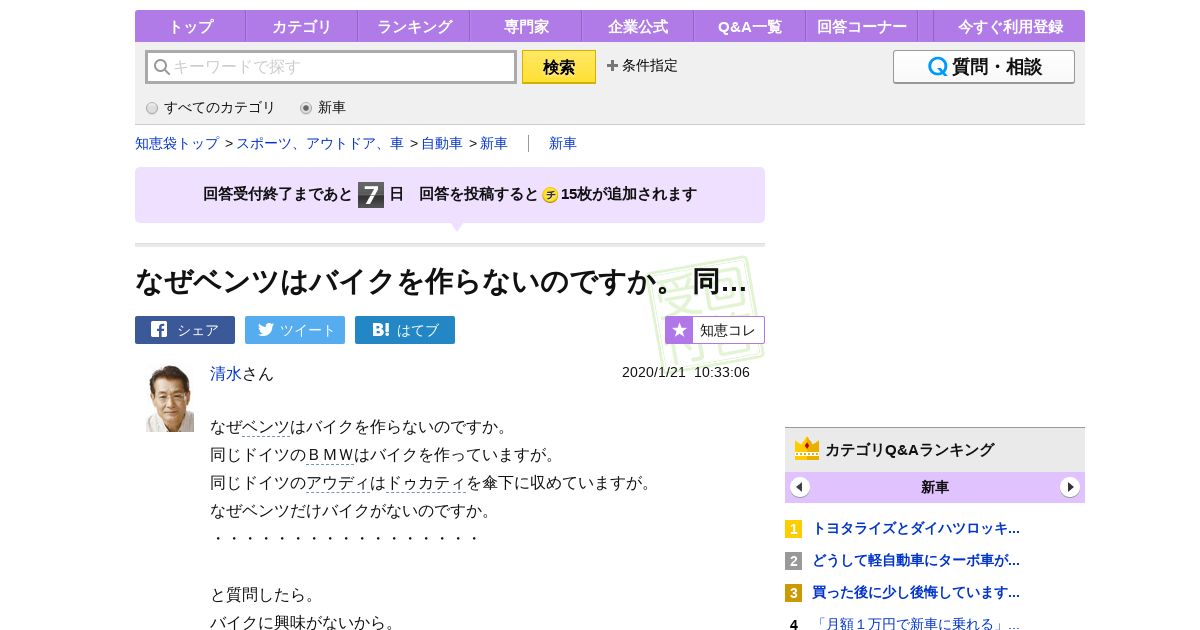Open the ＢＭＷ keyword link
The width and height of the screenshot is (1200, 630).
(x=330, y=455)
